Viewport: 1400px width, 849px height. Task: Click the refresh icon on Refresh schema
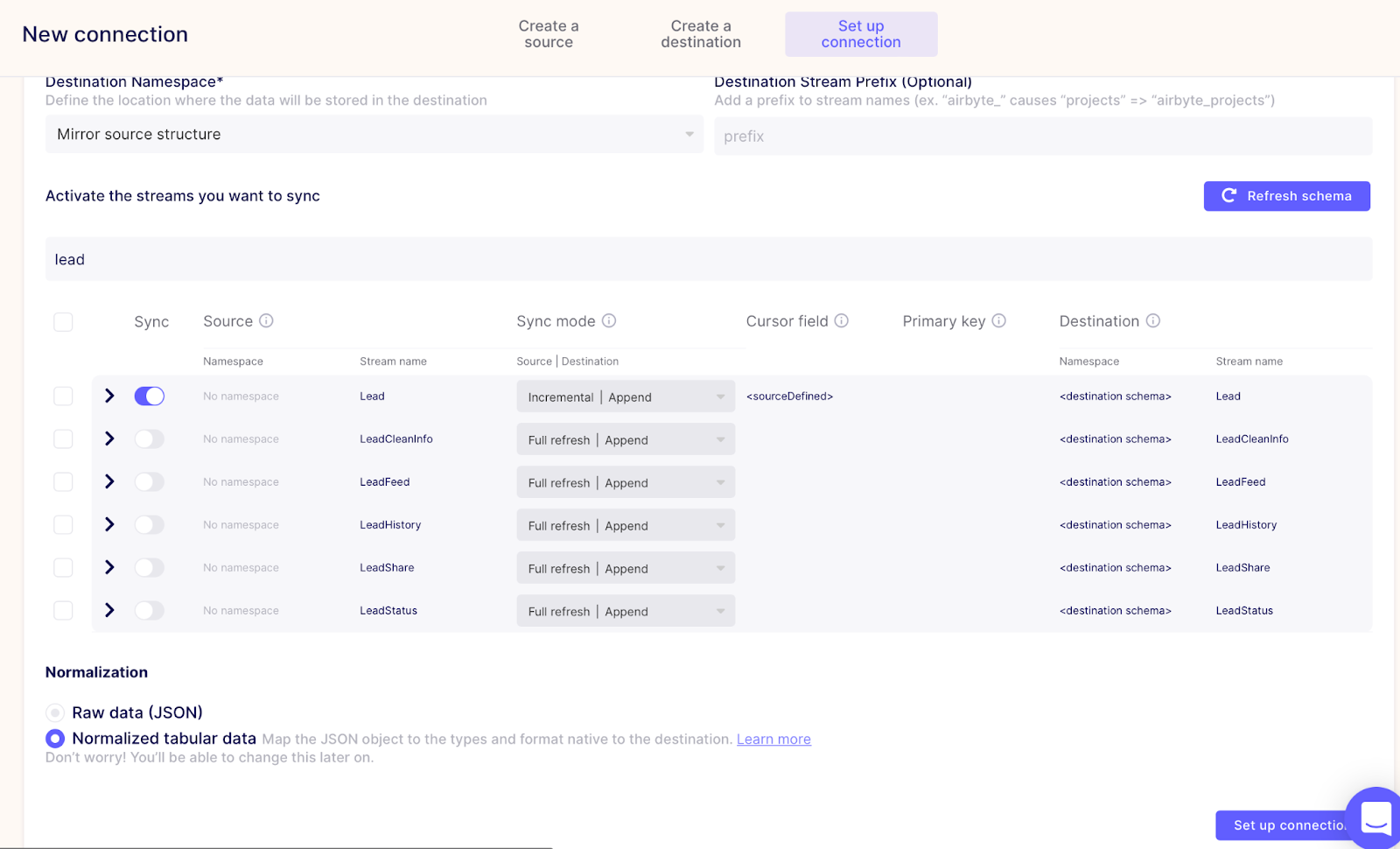point(1228,196)
